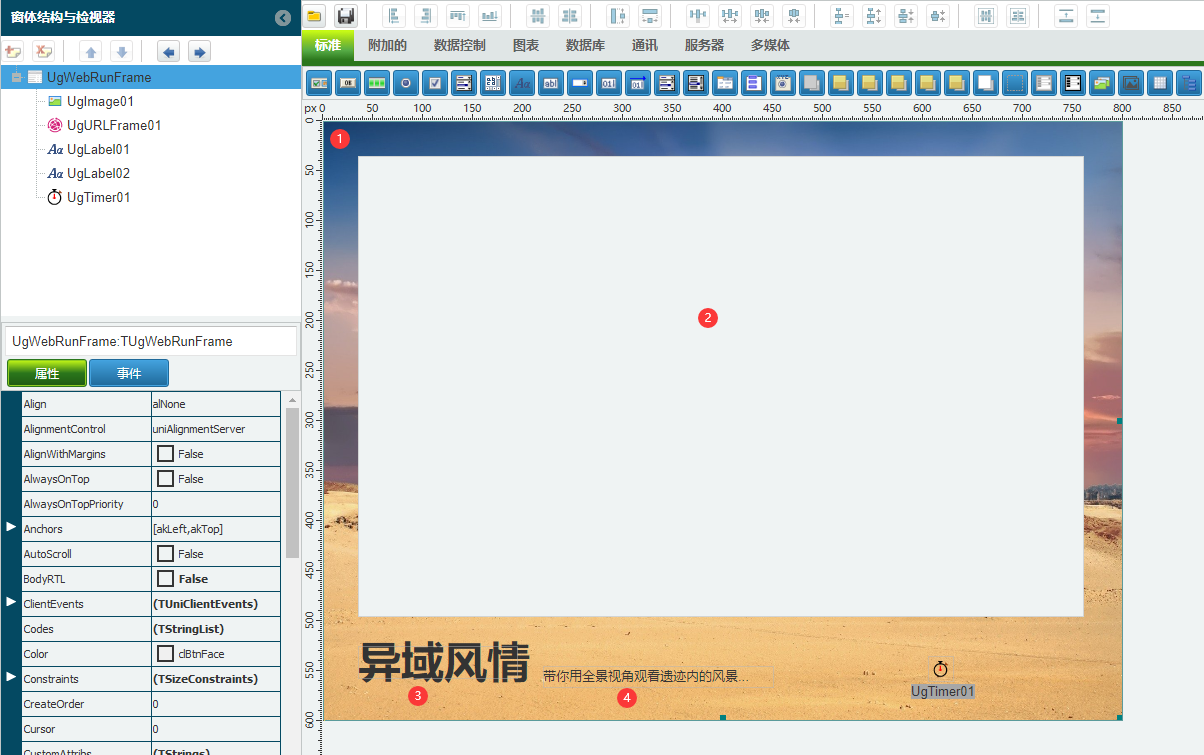Click the align bottoms toolbar icon
The image size is (1204, 755).
point(489,16)
